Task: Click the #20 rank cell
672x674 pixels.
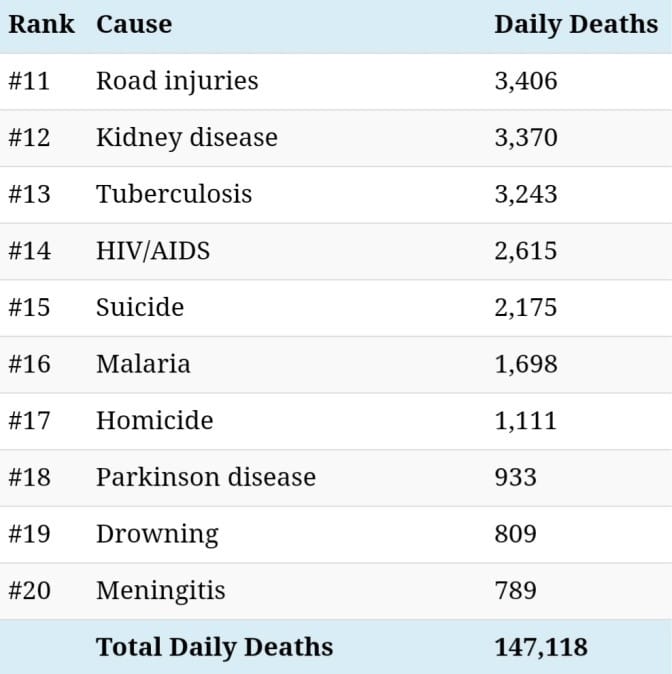Action: coord(29,591)
